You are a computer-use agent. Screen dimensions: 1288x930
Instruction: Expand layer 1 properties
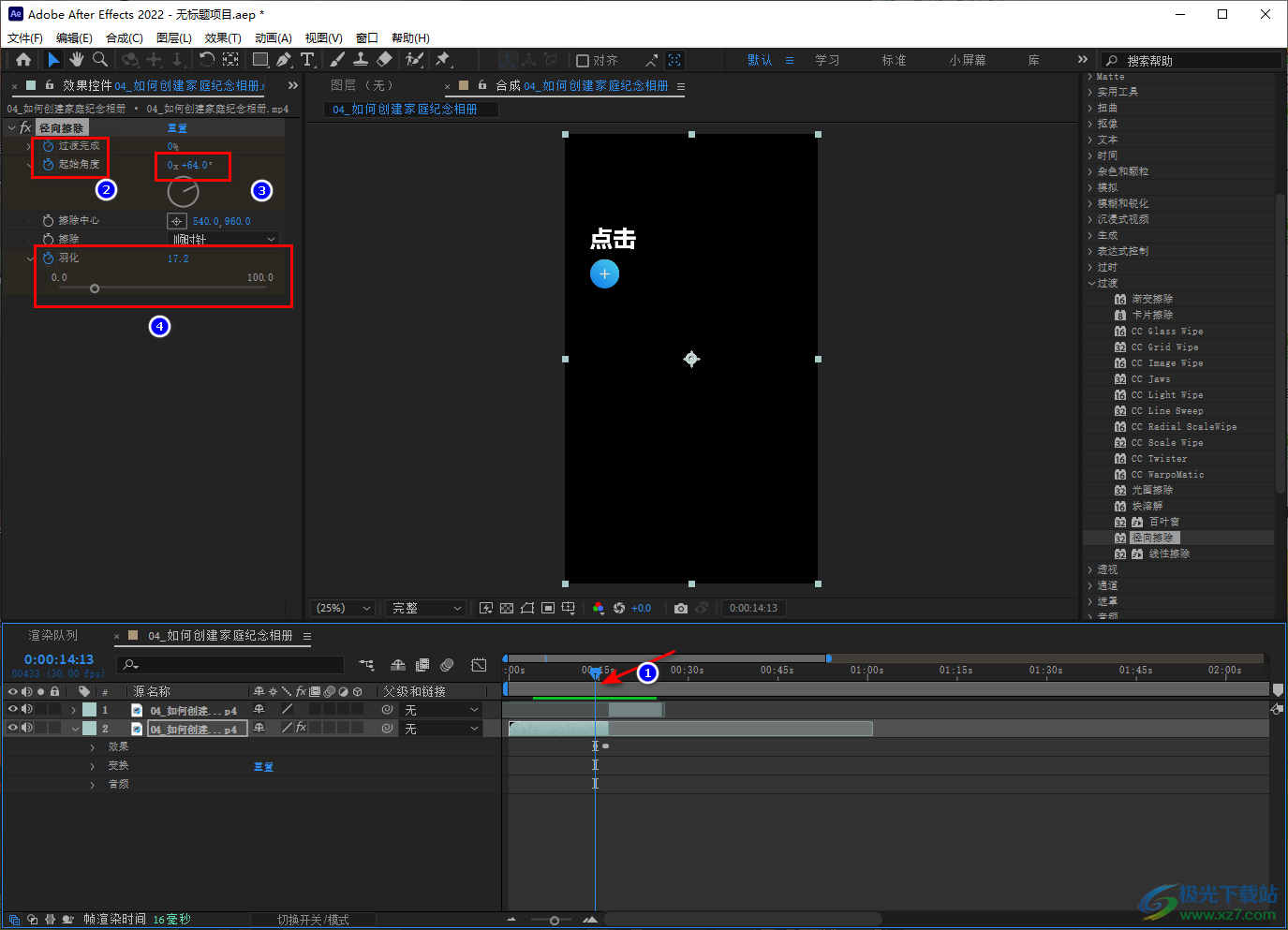[x=74, y=711]
